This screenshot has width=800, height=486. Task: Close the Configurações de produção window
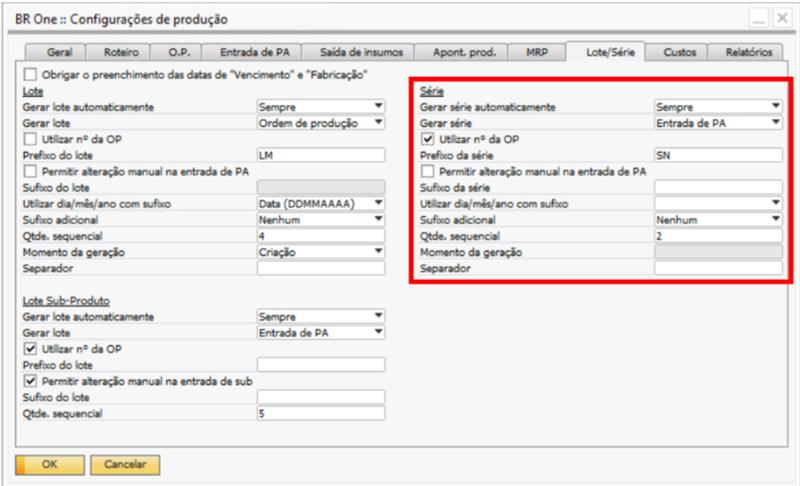779,17
